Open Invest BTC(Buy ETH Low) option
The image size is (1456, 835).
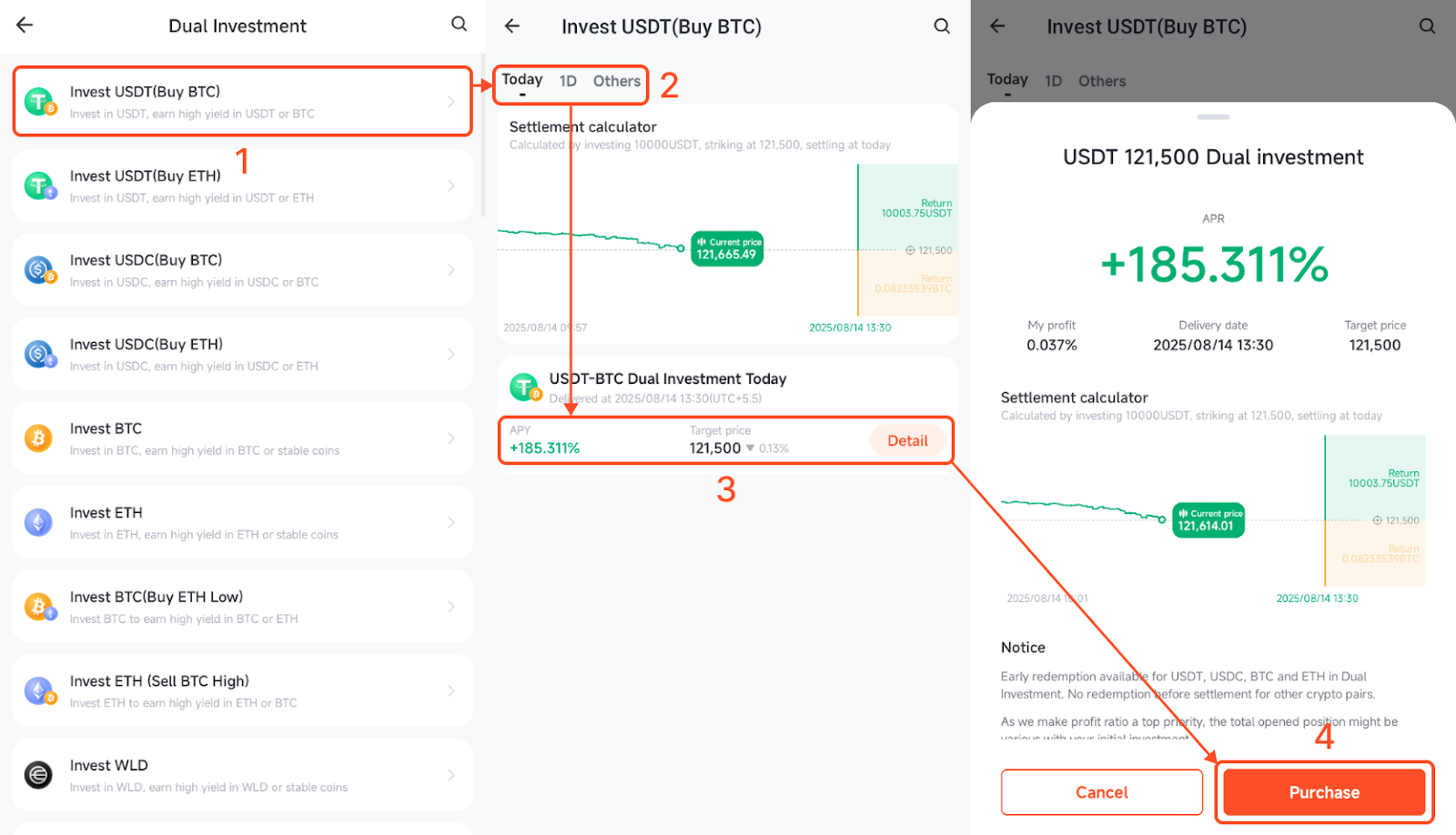(x=242, y=607)
